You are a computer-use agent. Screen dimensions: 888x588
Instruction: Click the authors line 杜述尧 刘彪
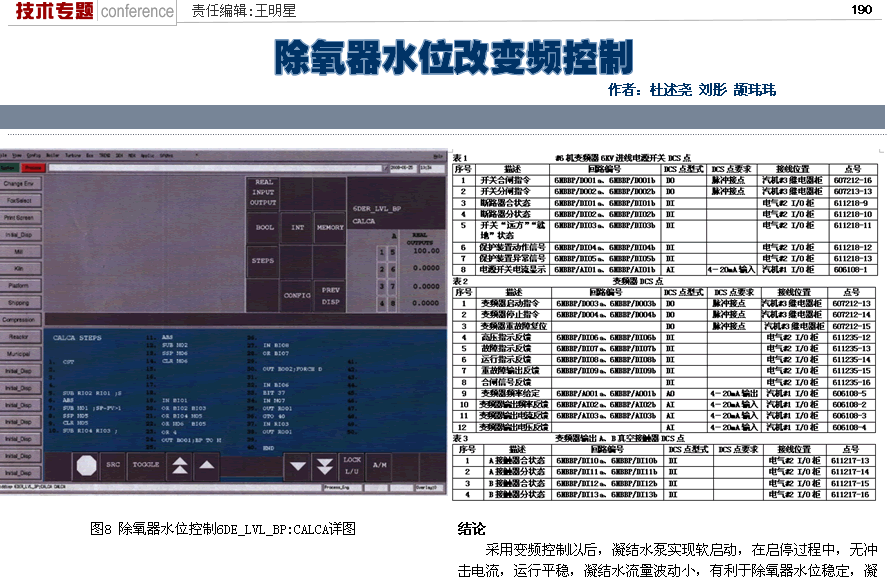688,90
